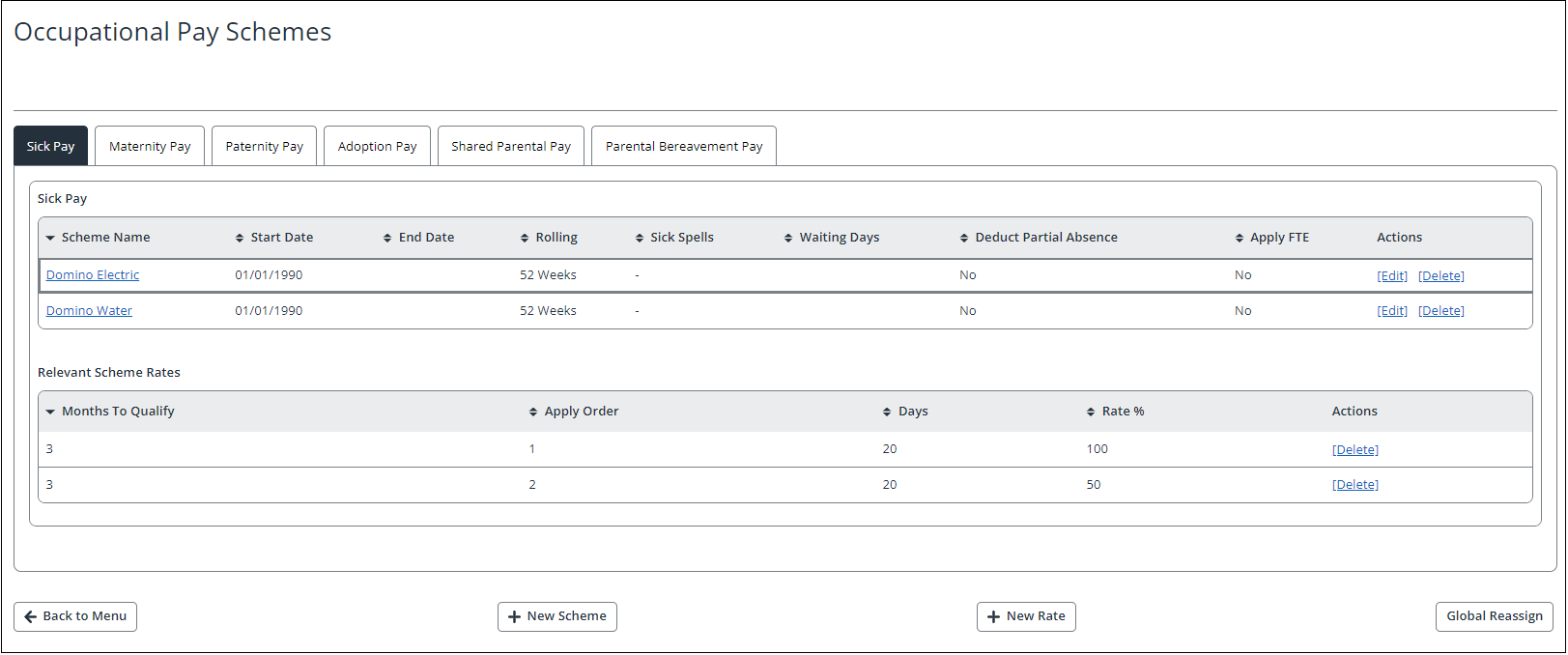Image resolution: width=1568 pixels, height=655 pixels.
Task: Click the Start Date column header text
Action: pyautogui.click(x=282, y=238)
